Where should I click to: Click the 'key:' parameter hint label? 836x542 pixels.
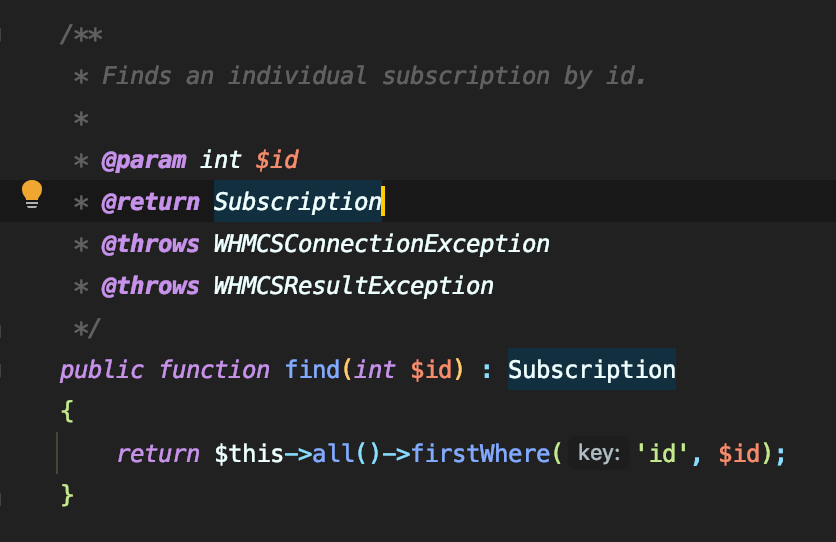(x=600, y=454)
